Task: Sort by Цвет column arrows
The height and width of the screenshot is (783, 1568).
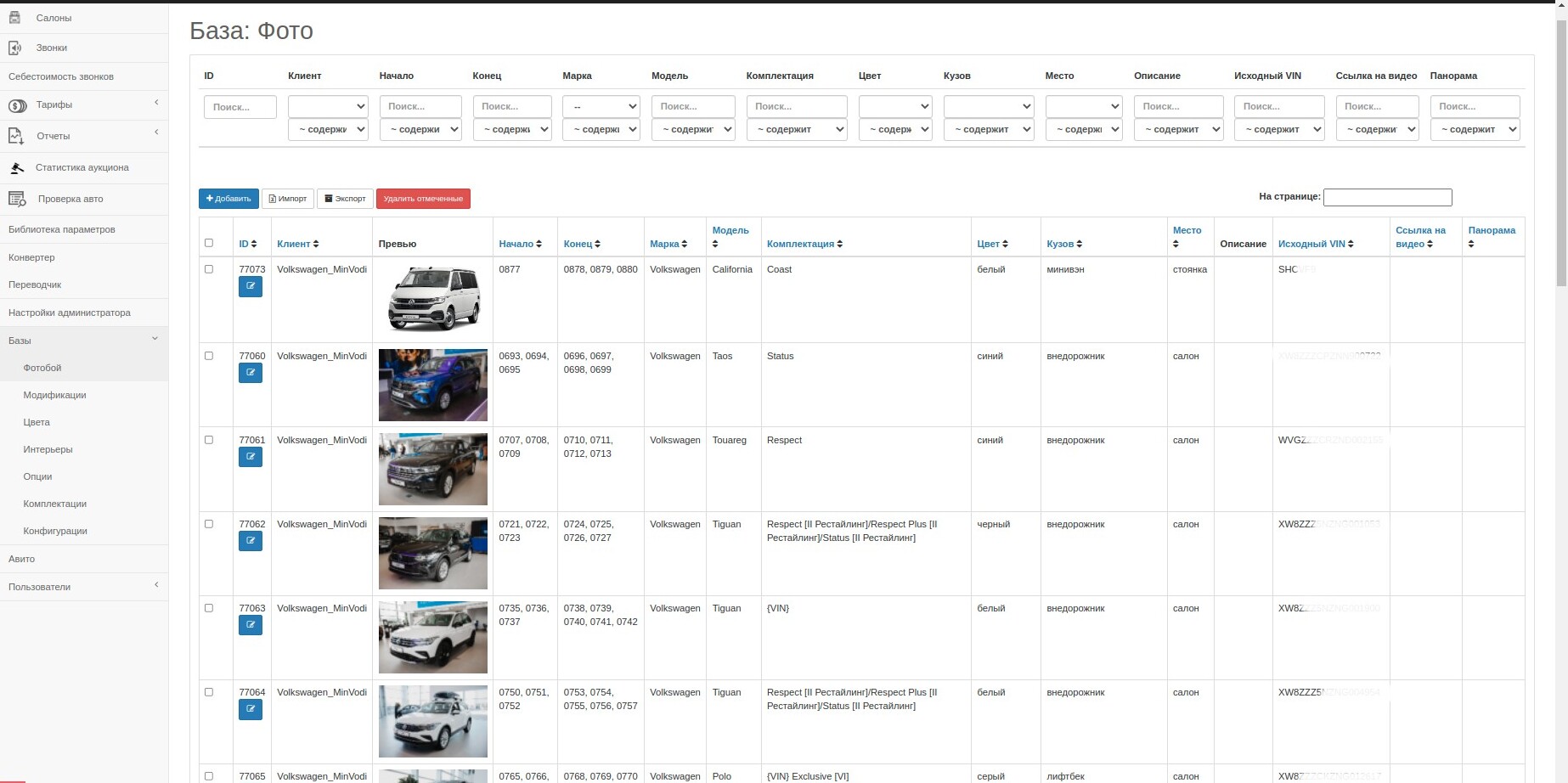Action: click(1005, 245)
